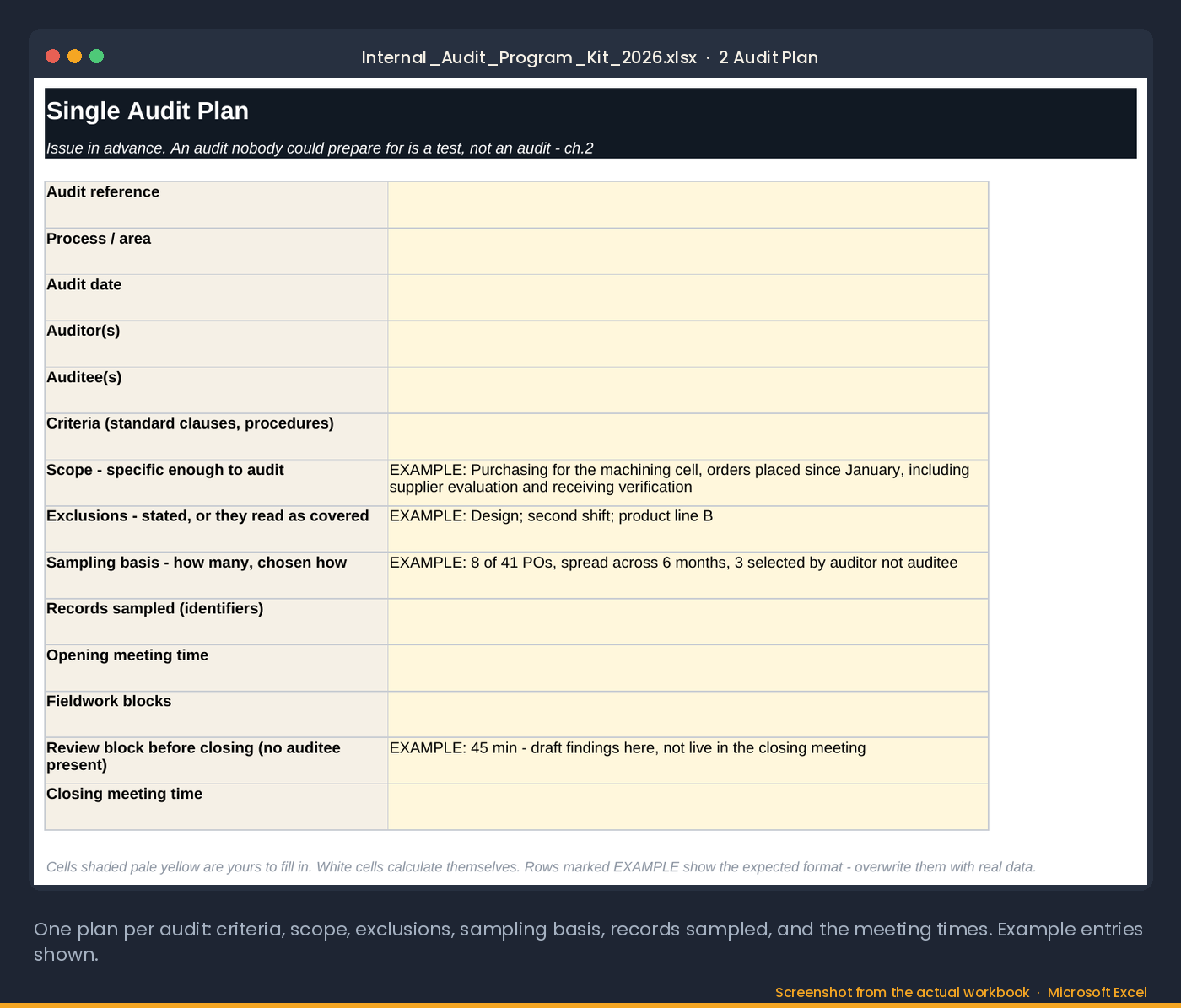Viewport: 1181px width, 1008px height.
Task: Click the 'Auditor(s)' label cell
Action: [216, 344]
